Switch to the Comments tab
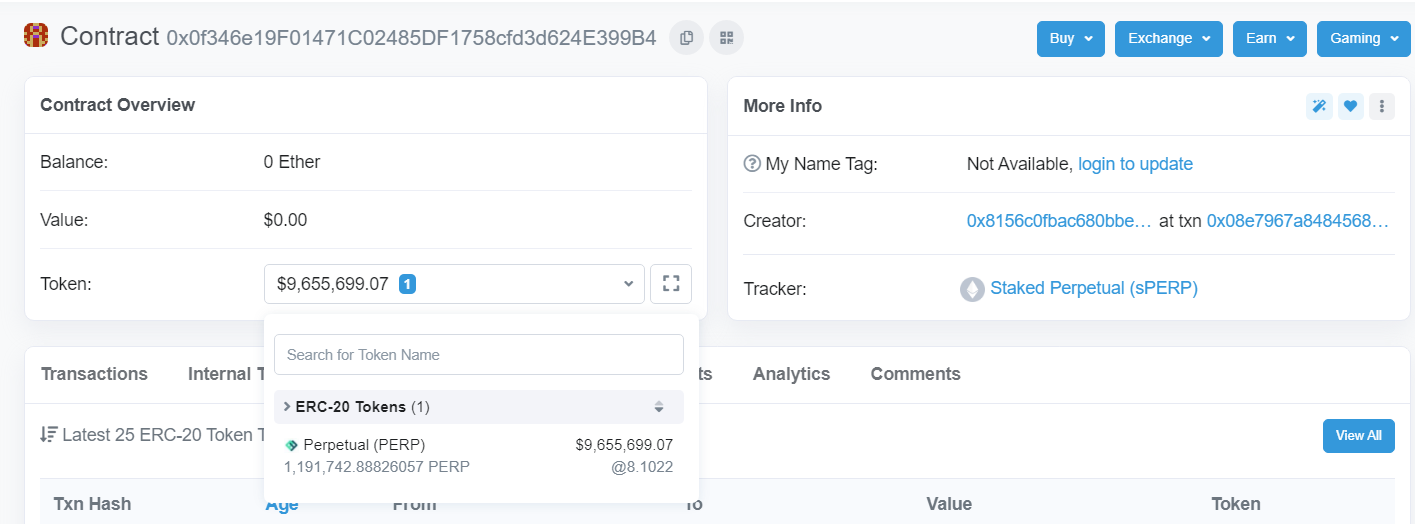This screenshot has height=524, width=1415. 915,374
